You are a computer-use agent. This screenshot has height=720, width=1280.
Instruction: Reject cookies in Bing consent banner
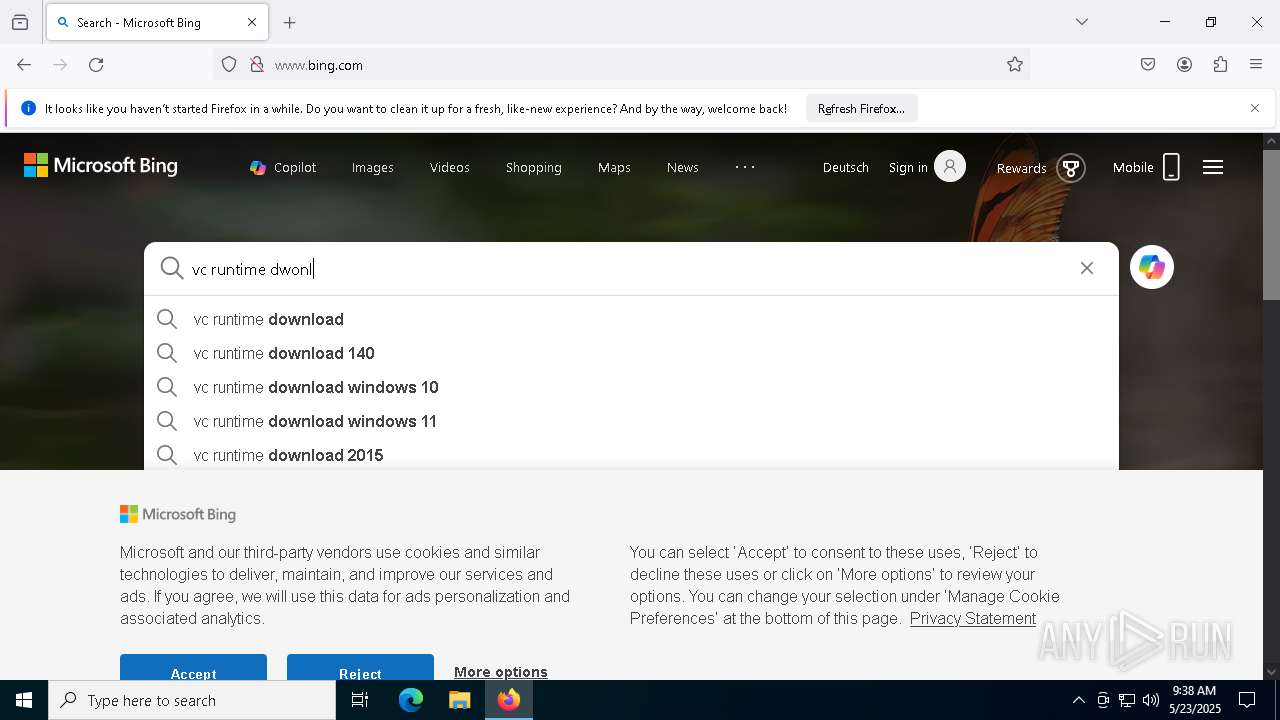pos(360,667)
